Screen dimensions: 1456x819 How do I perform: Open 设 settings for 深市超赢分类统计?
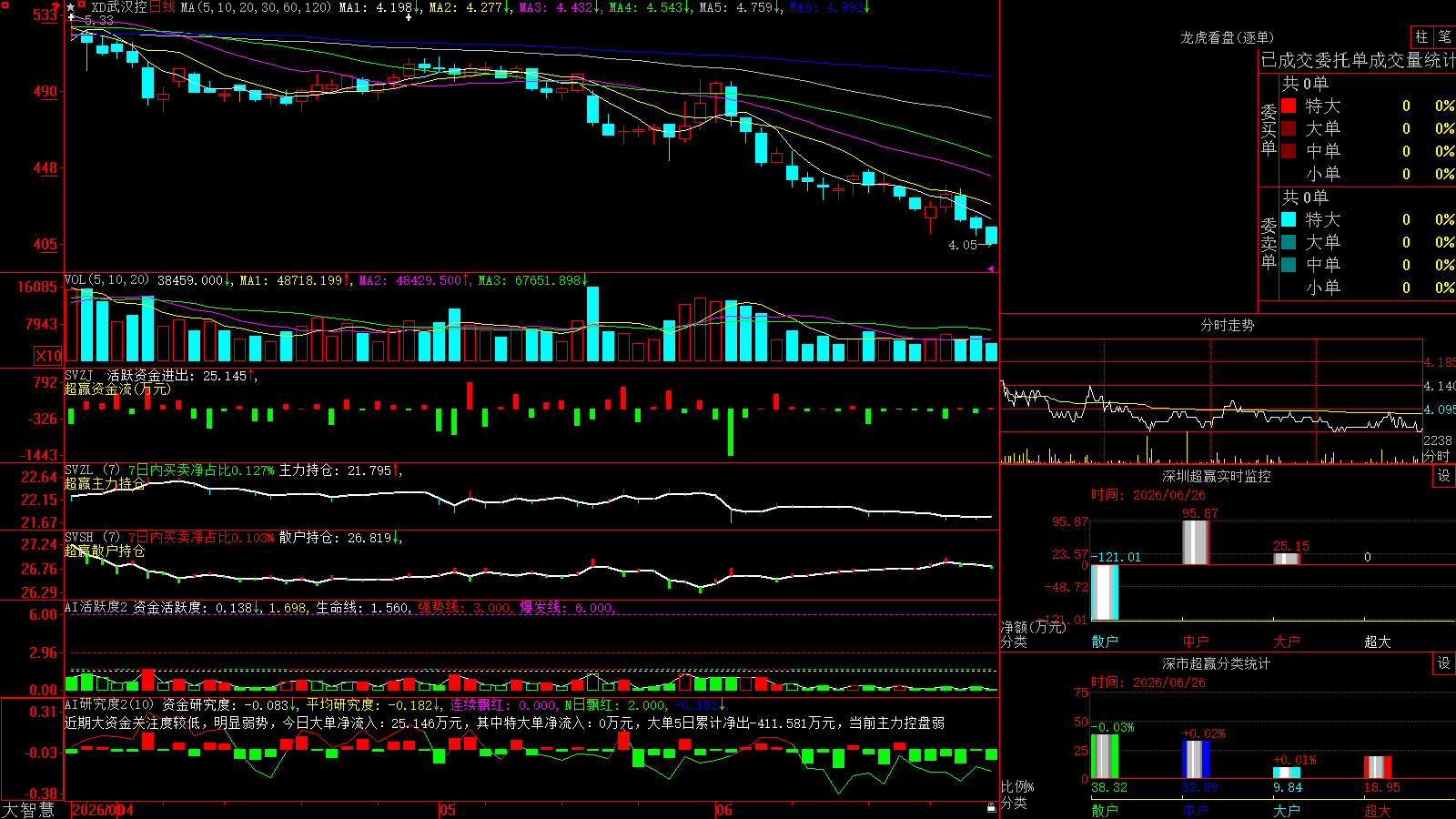tap(1444, 663)
